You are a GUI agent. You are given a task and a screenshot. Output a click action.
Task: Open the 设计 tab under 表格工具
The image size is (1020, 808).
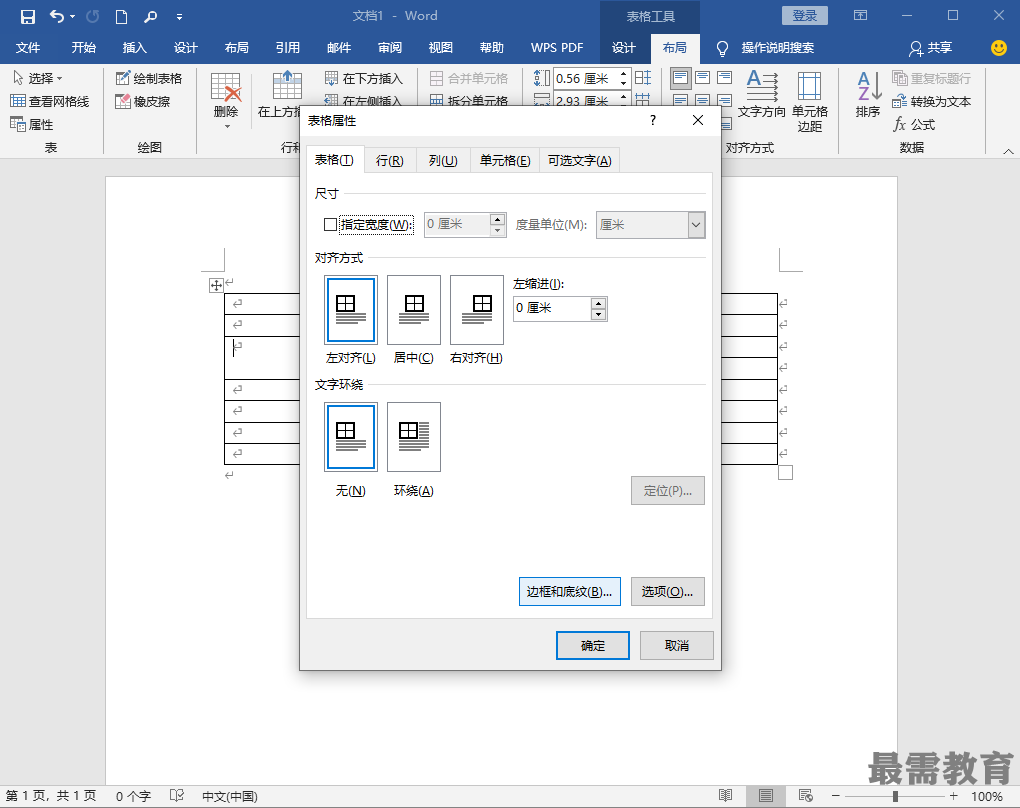coord(624,47)
